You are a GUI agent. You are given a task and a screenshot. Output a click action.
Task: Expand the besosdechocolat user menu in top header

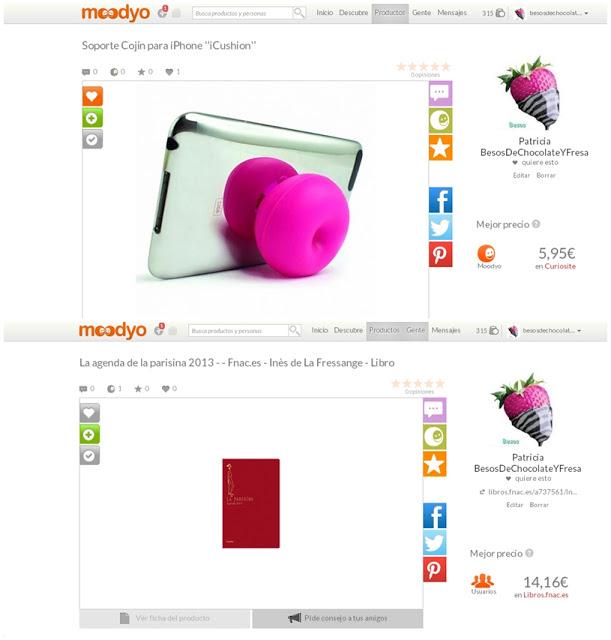click(553, 13)
